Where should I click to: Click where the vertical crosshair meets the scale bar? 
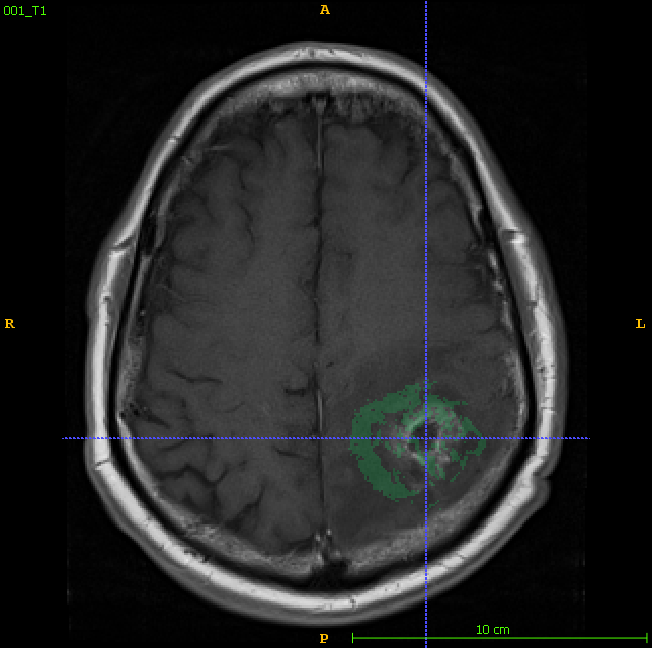click(426, 638)
